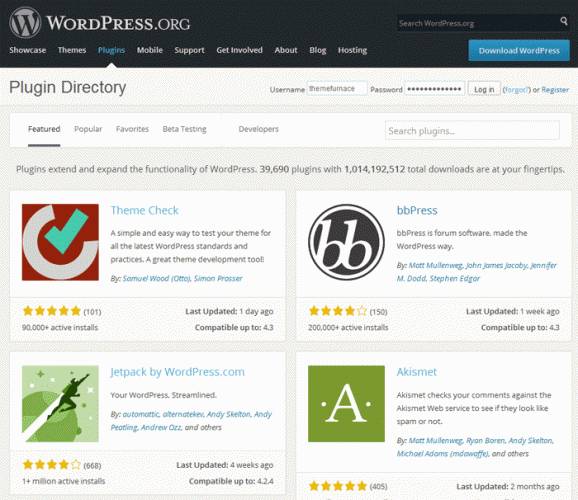Click the magnifier icon in WordPress.org search
Viewport: 578px width, 500px height.
coord(564,21)
